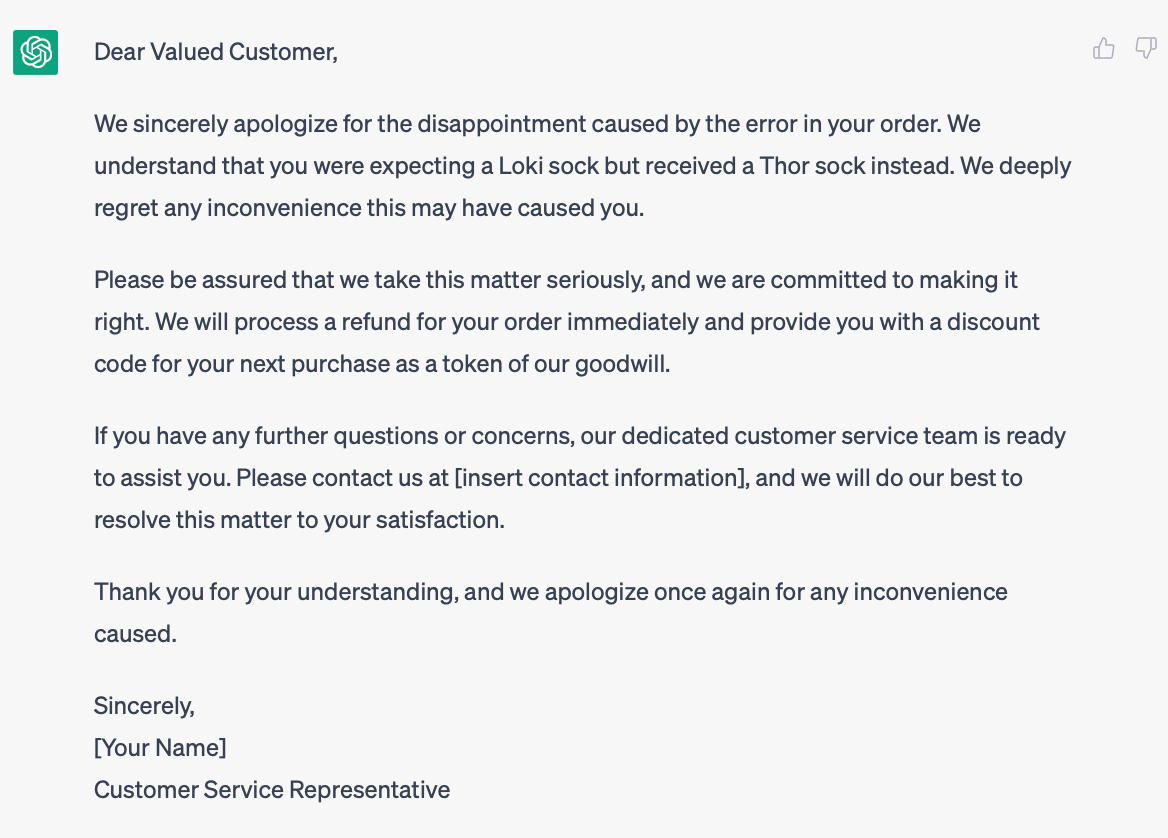This screenshot has height=838, width=1168.
Task: Click the "Dear Valued Customer," greeting line
Action: coord(216,52)
